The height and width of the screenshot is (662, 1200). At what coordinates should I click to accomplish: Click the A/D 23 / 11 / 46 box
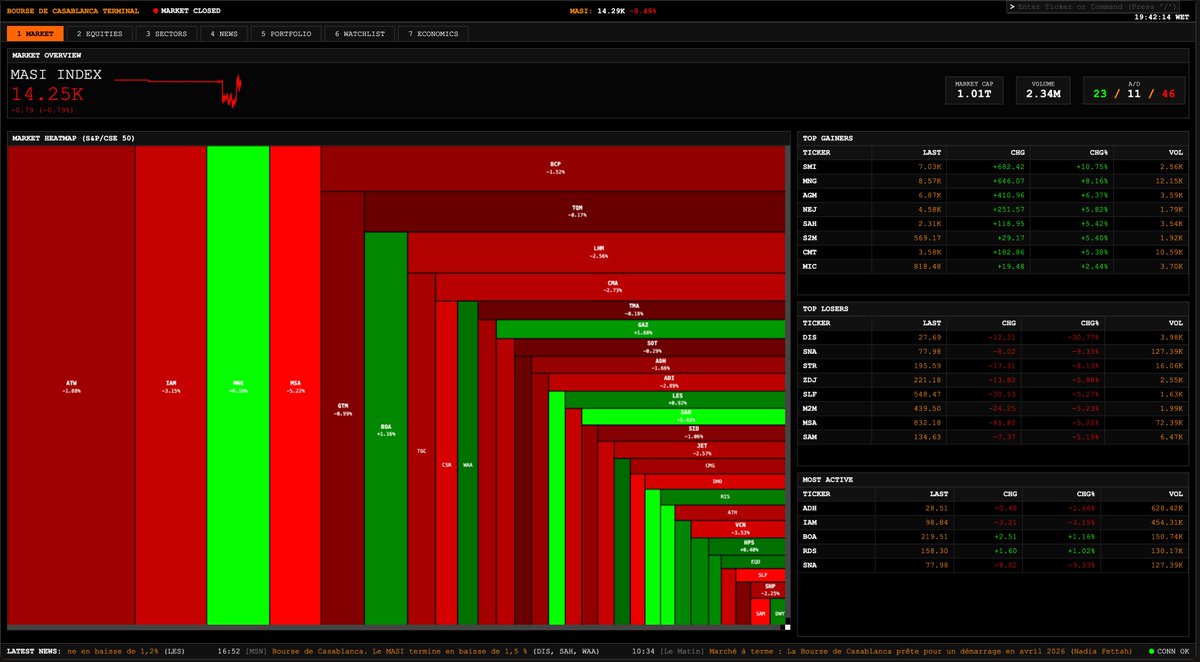(1132, 90)
